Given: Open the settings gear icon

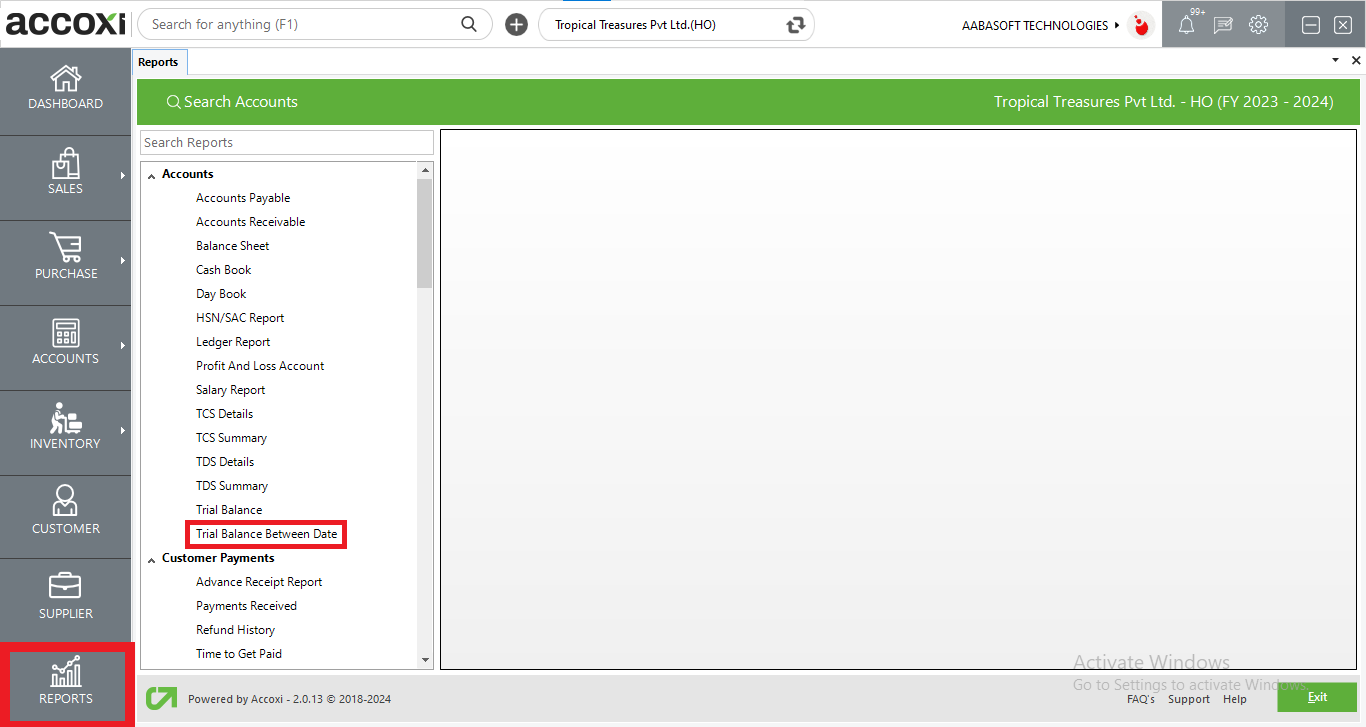Looking at the screenshot, I should coord(1258,25).
